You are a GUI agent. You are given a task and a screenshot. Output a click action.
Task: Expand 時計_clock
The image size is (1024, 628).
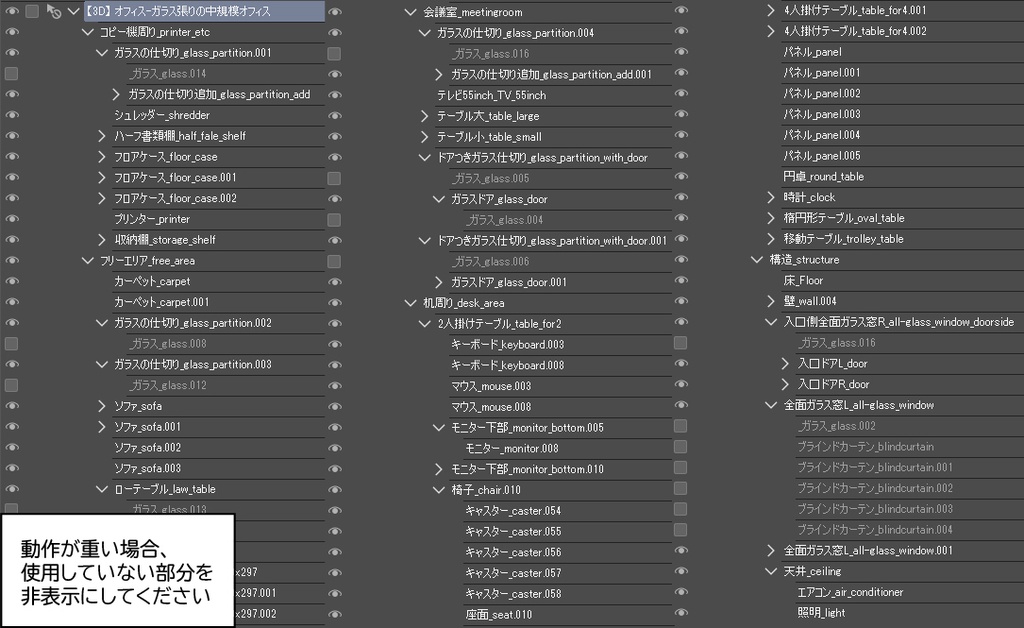click(771, 197)
